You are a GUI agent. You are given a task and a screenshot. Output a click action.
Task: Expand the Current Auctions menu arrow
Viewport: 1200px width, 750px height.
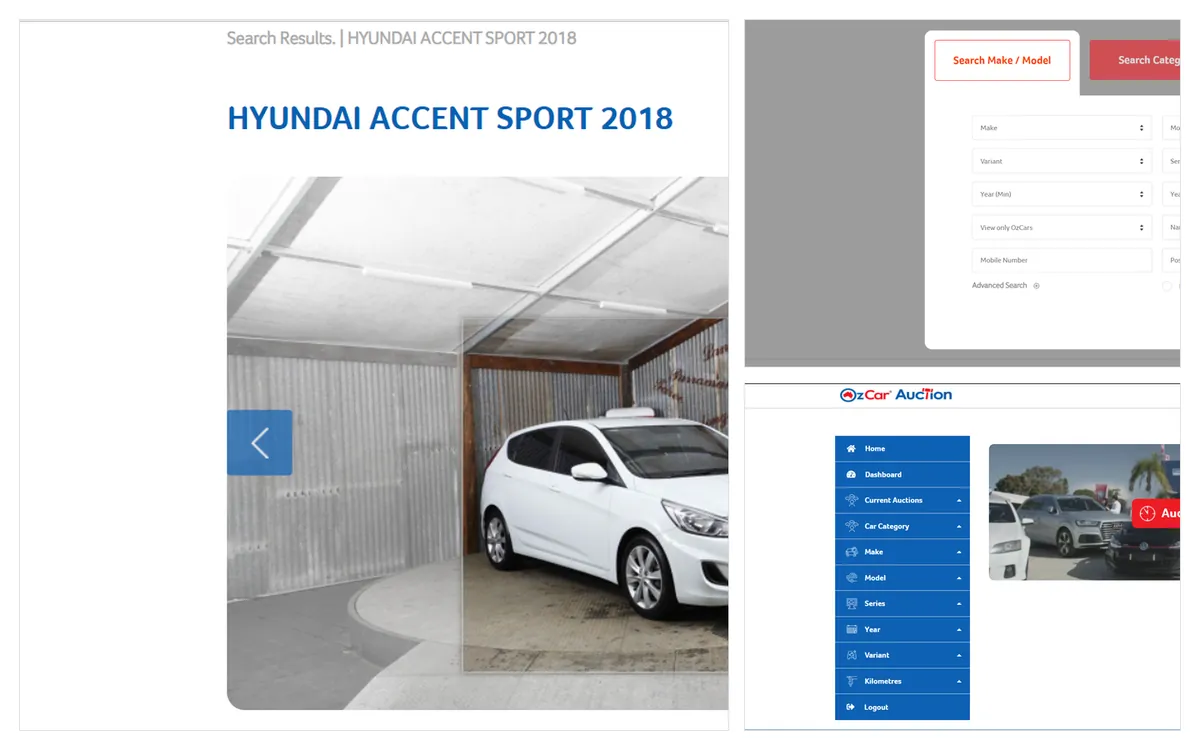(959, 500)
